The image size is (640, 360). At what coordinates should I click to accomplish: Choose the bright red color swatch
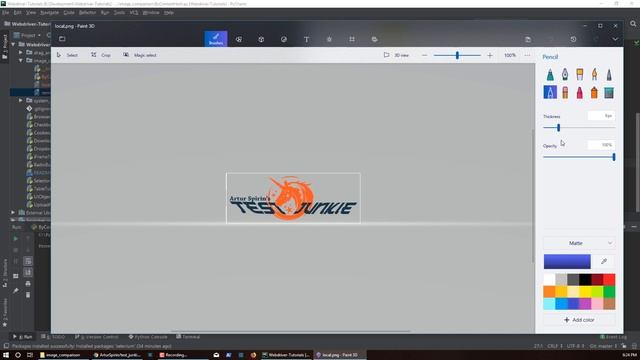pyautogui.click(x=609, y=280)
